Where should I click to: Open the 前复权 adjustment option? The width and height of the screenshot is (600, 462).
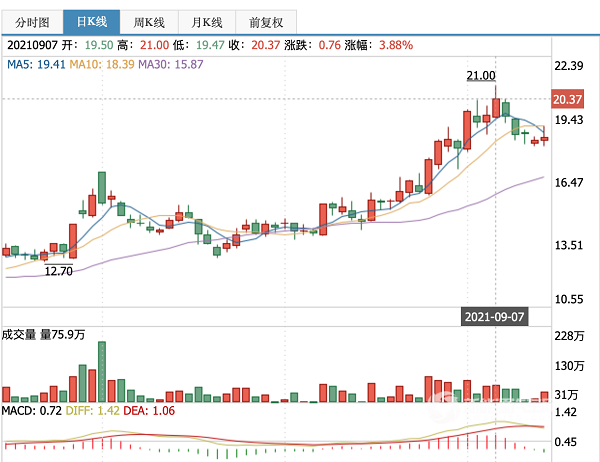[268, 20]
